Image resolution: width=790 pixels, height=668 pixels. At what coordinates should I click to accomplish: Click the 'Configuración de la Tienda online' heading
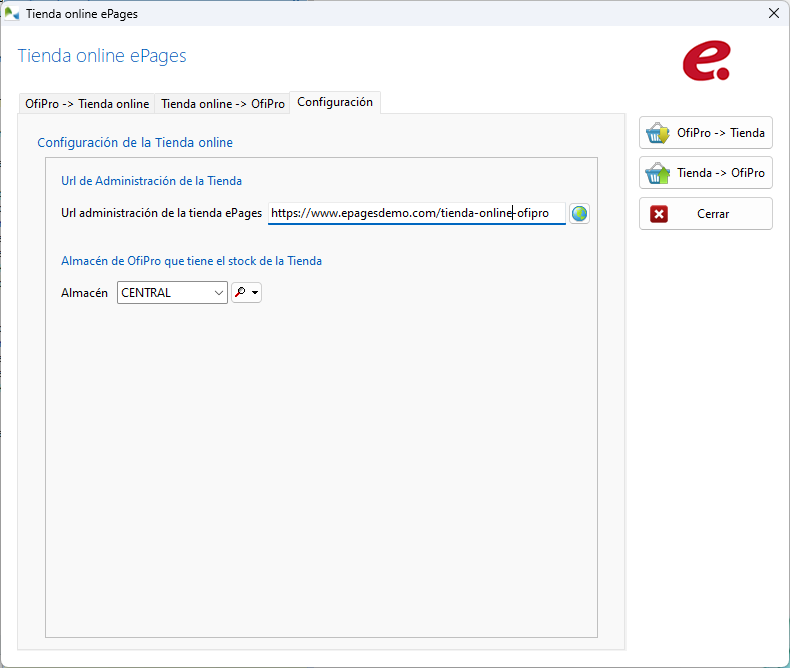point(135,143)
